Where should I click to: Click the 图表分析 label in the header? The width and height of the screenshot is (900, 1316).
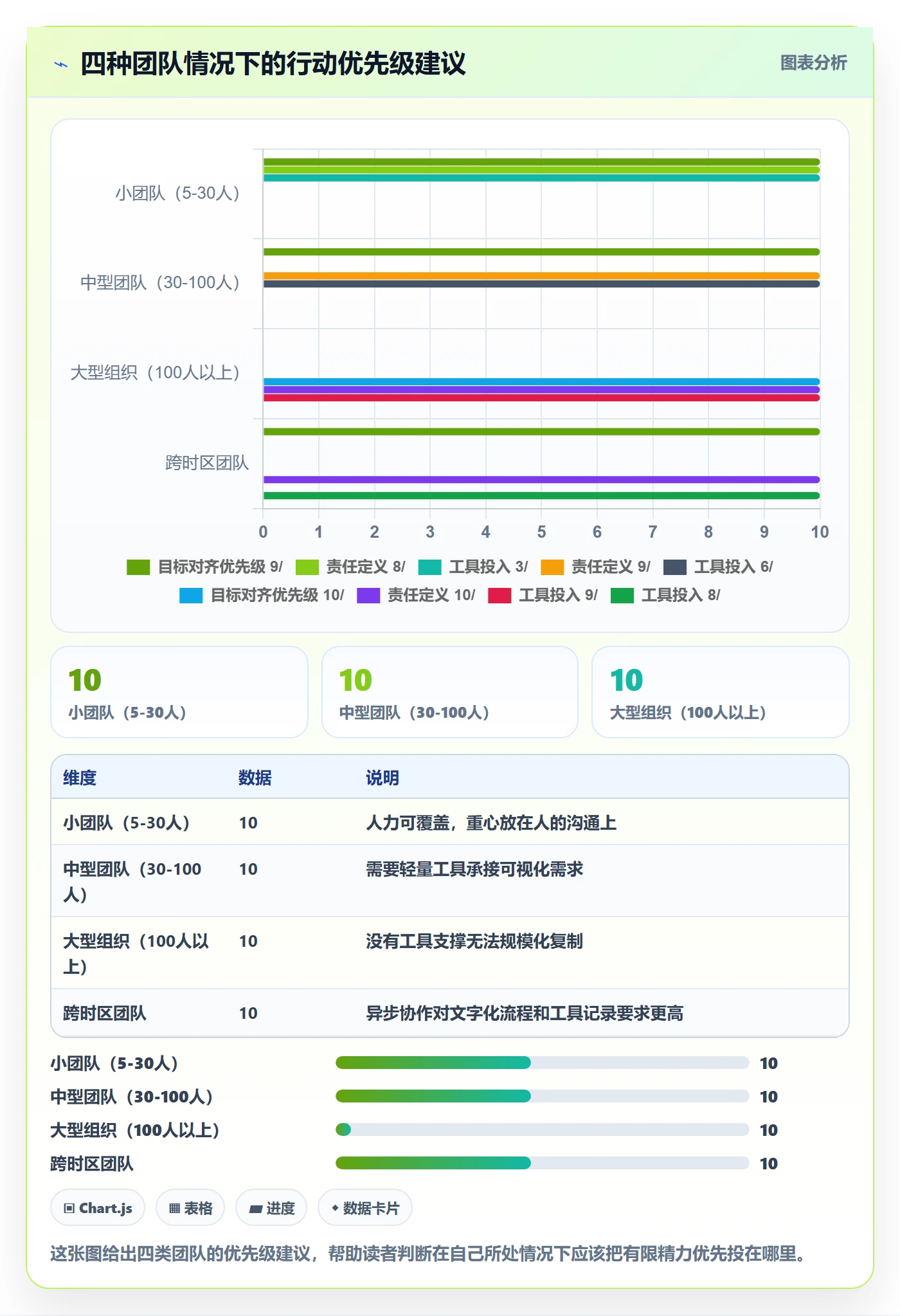click(813, 63)
